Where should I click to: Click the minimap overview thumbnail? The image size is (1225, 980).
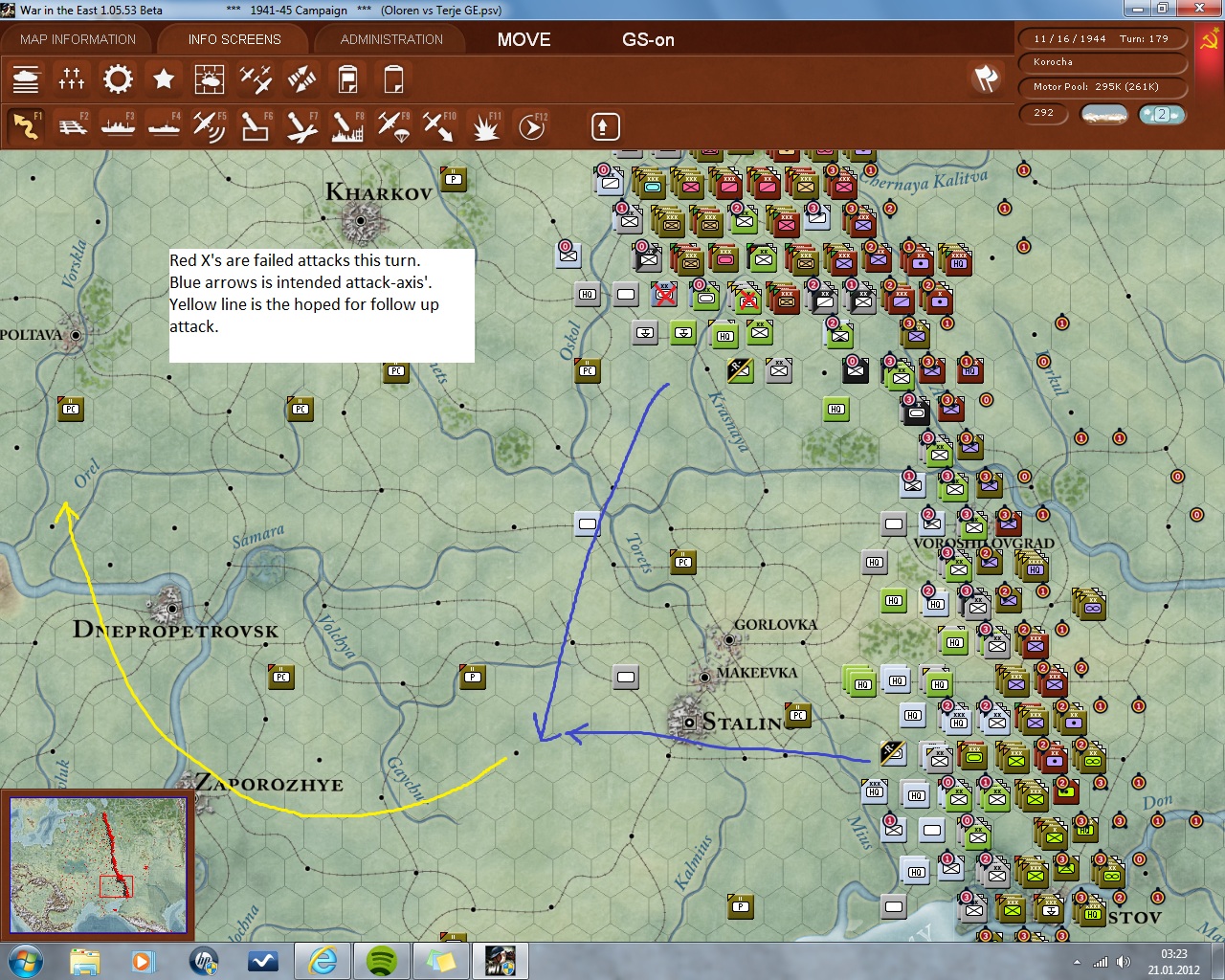click(x=98, y=865)
